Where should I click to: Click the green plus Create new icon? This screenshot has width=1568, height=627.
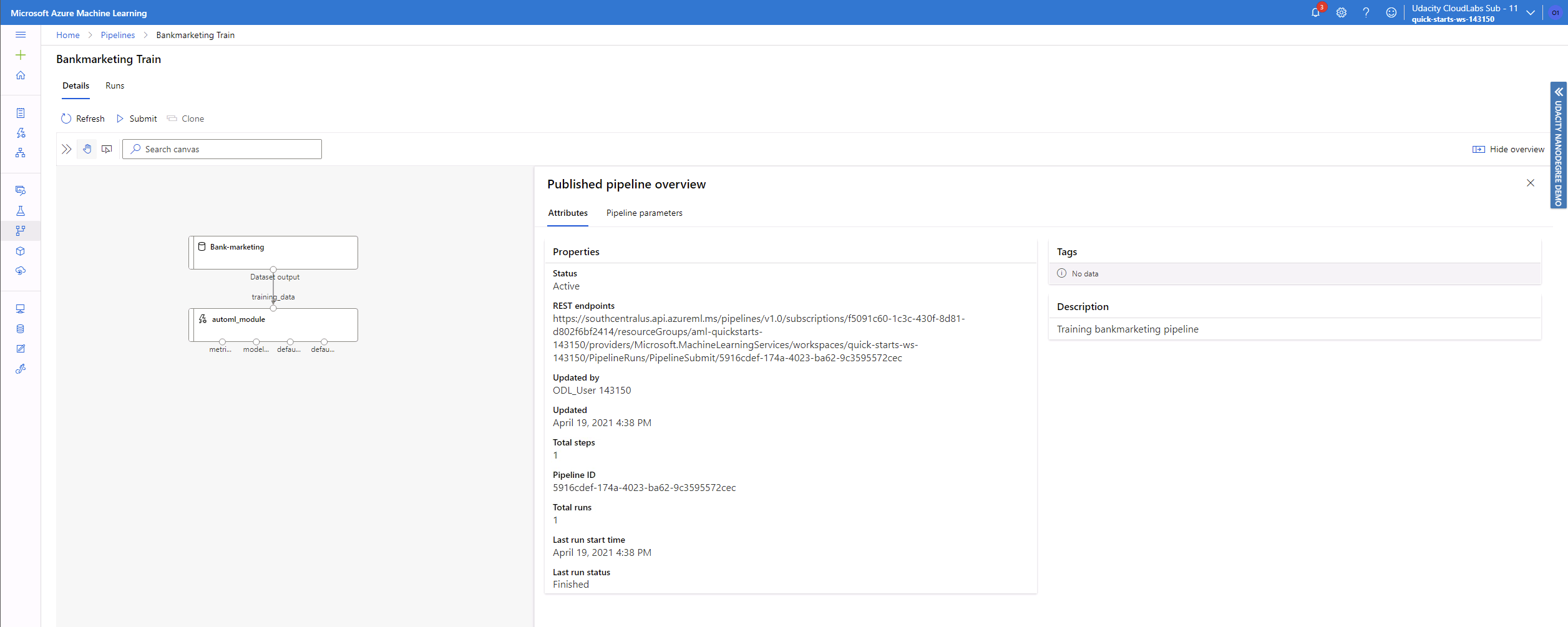coord(21,55)
